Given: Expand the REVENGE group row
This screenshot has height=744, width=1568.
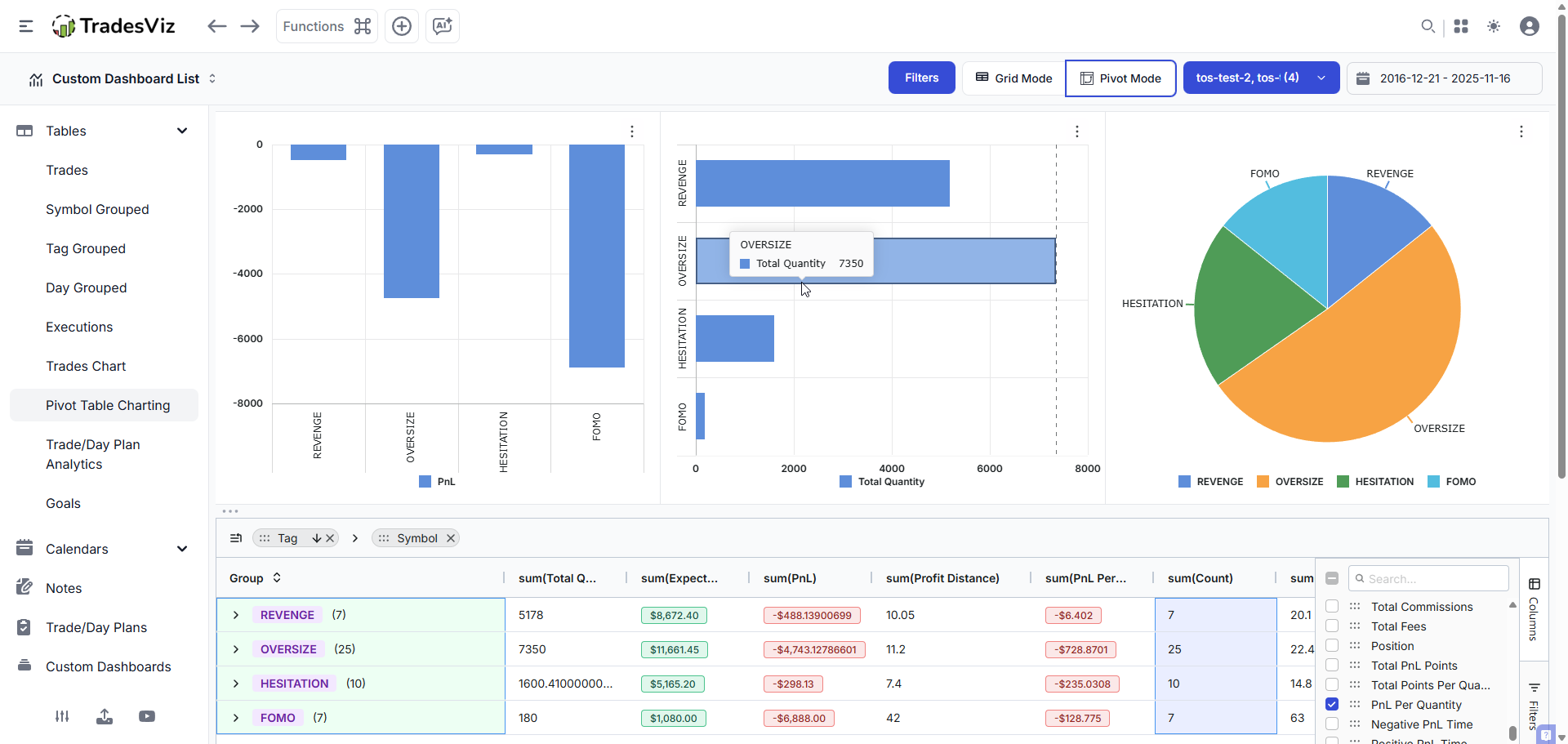Looking at the screenshot, I should click(x=235, y=614).
